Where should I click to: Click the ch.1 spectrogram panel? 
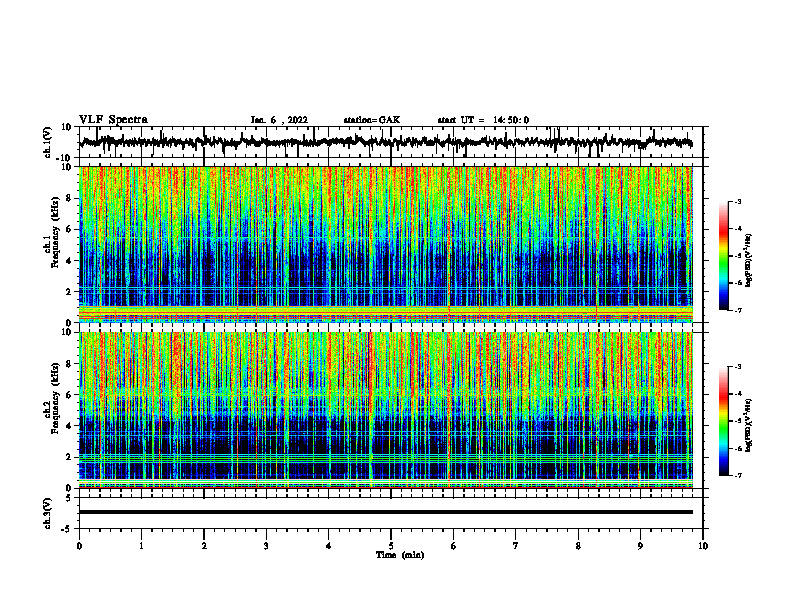(386, 244)
